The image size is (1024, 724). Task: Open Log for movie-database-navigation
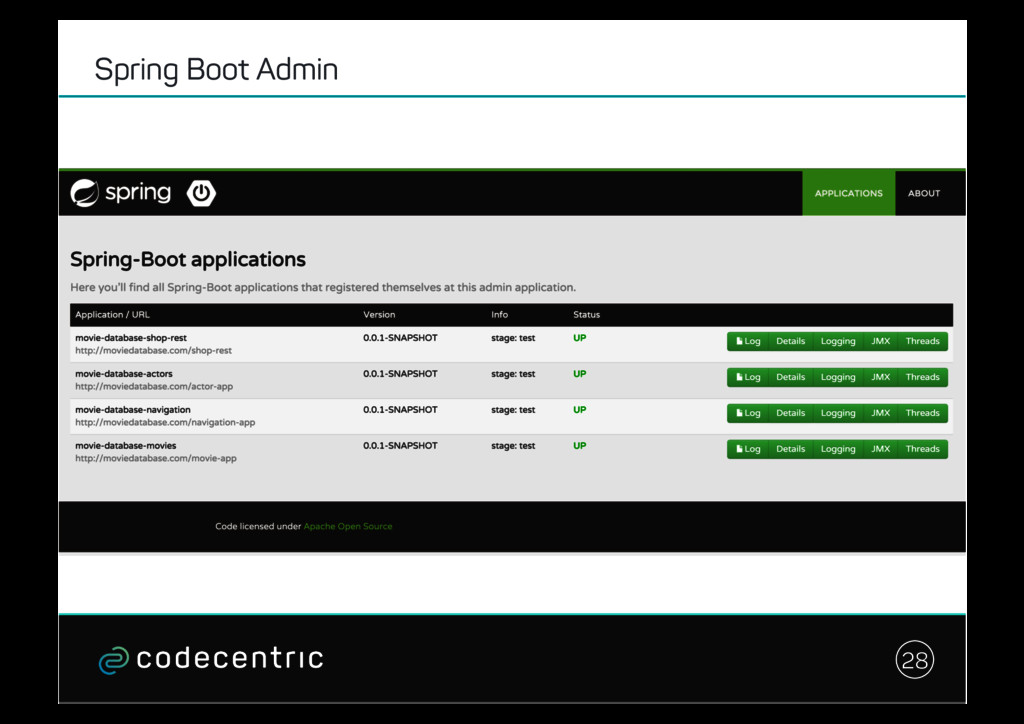[x=748, y=413]
